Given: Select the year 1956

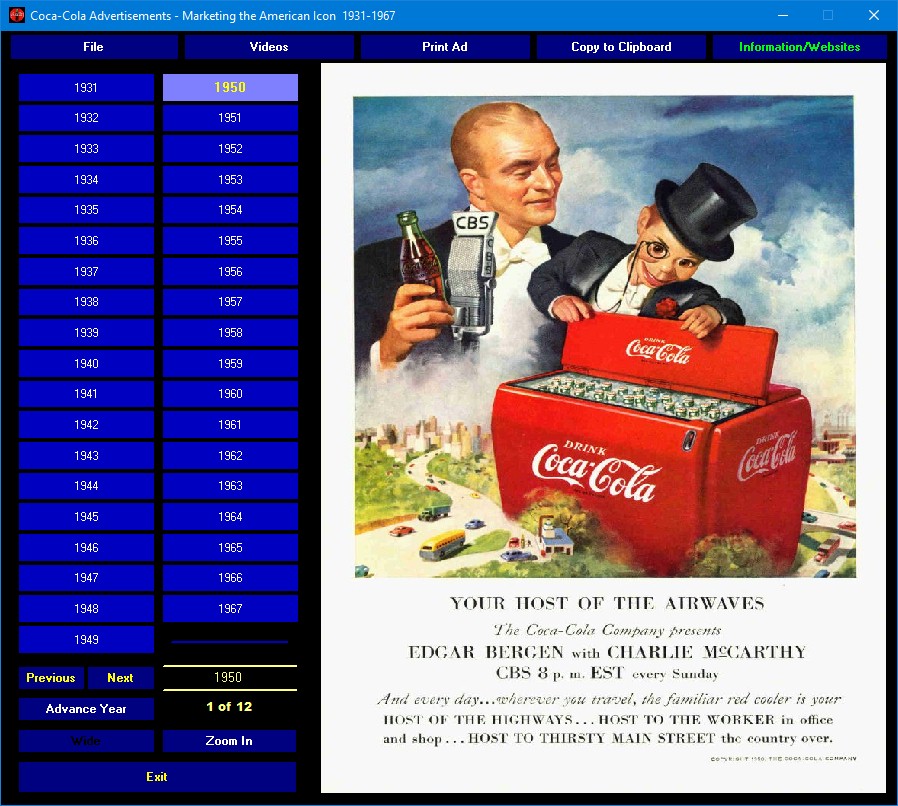Looking at the screenshot, I should pos(230,272).
